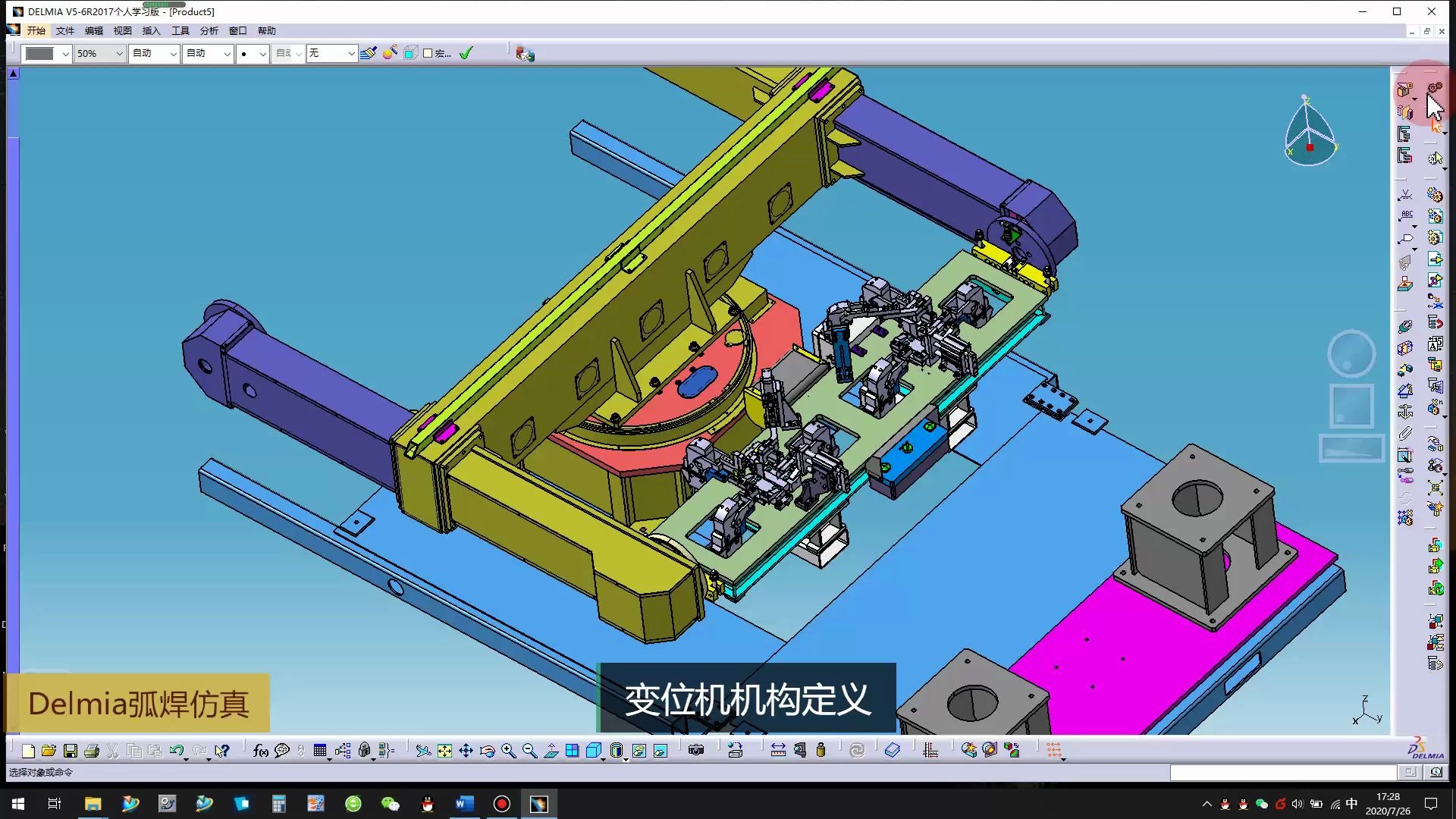Open the 文件 menu
Screen dimensions: 1456x819
click(65, 31)
